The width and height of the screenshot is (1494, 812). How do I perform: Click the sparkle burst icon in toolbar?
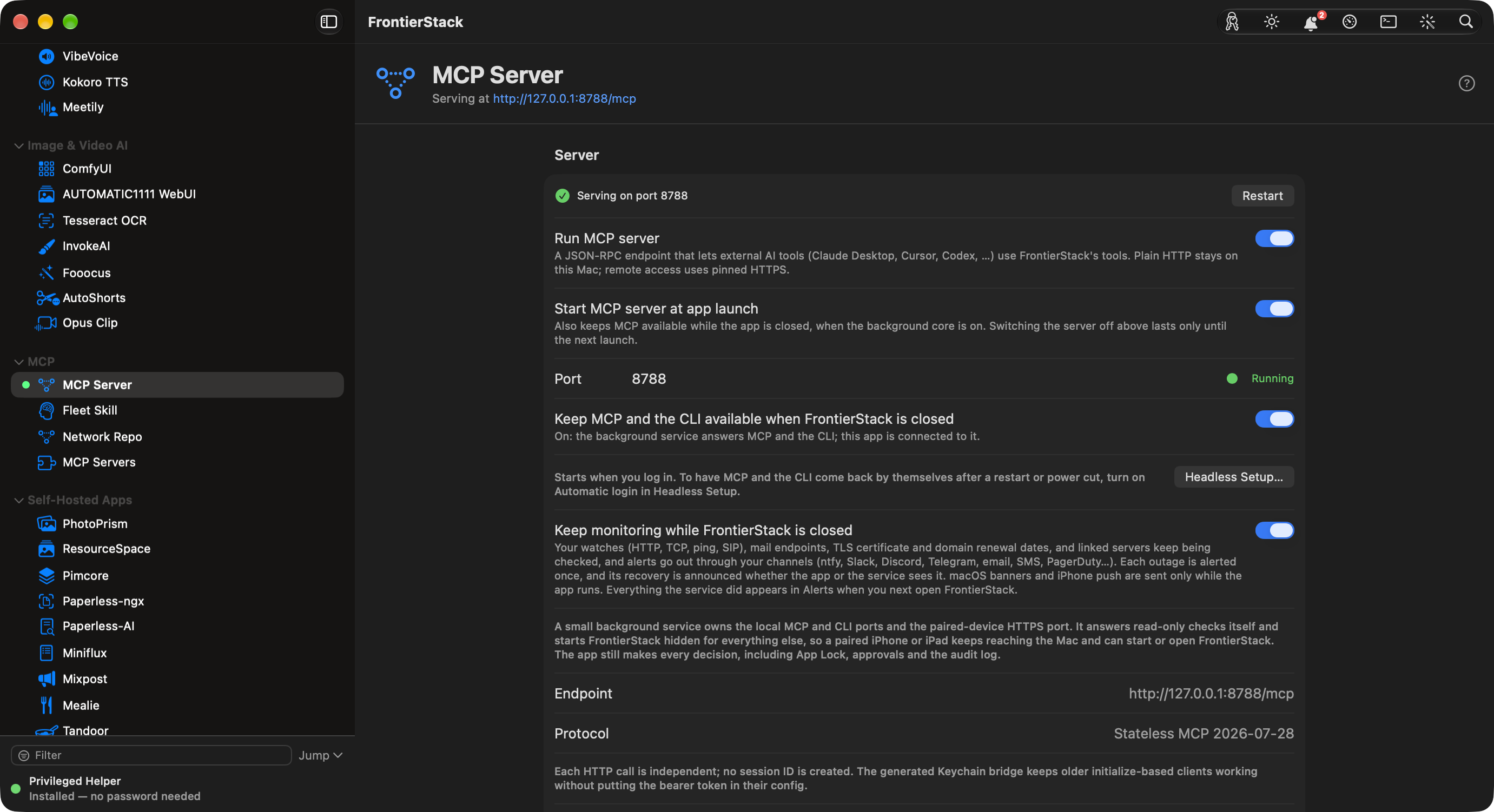pos(1427,22)
